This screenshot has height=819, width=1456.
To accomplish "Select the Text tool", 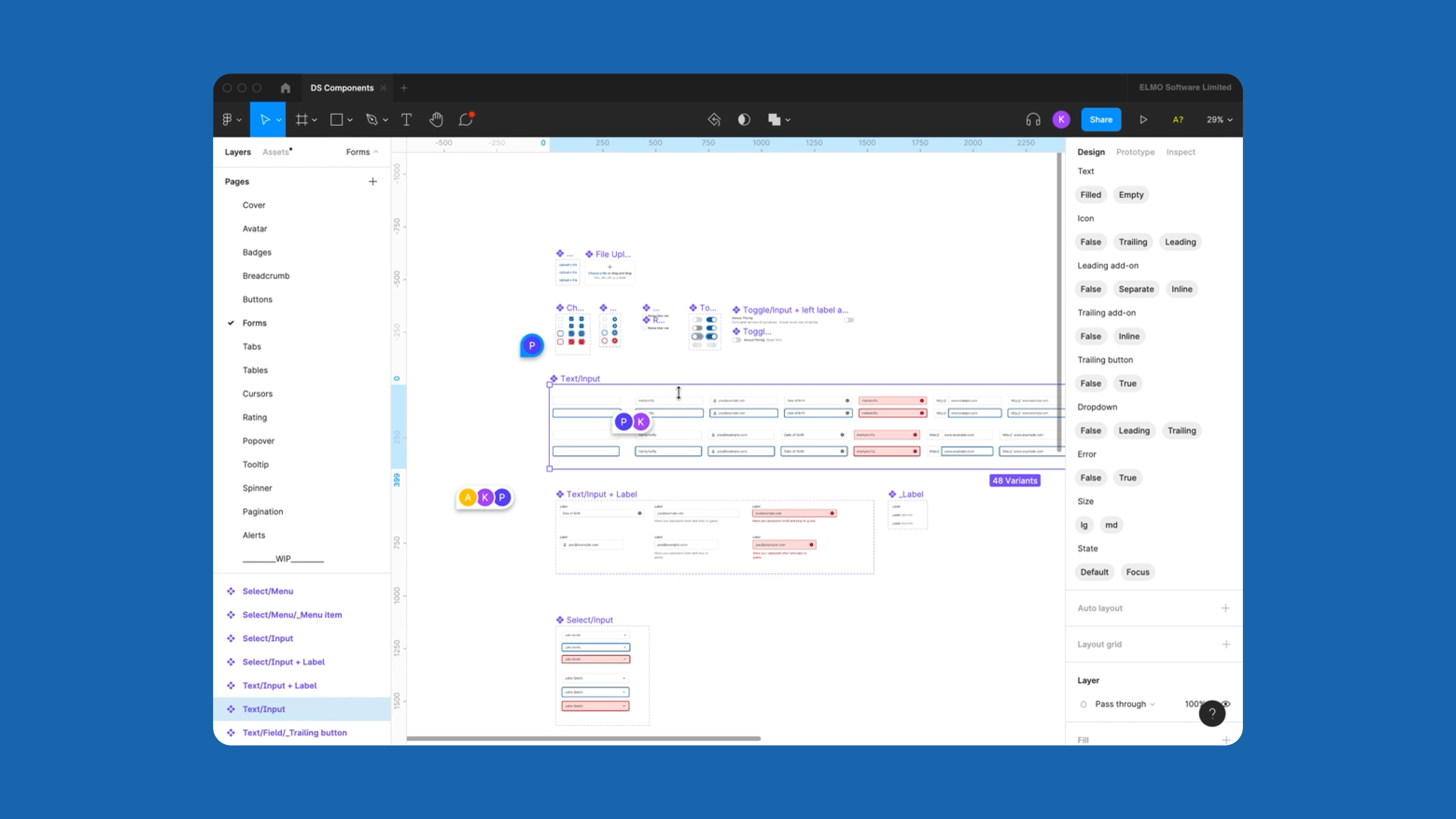I will coord(406,119).
